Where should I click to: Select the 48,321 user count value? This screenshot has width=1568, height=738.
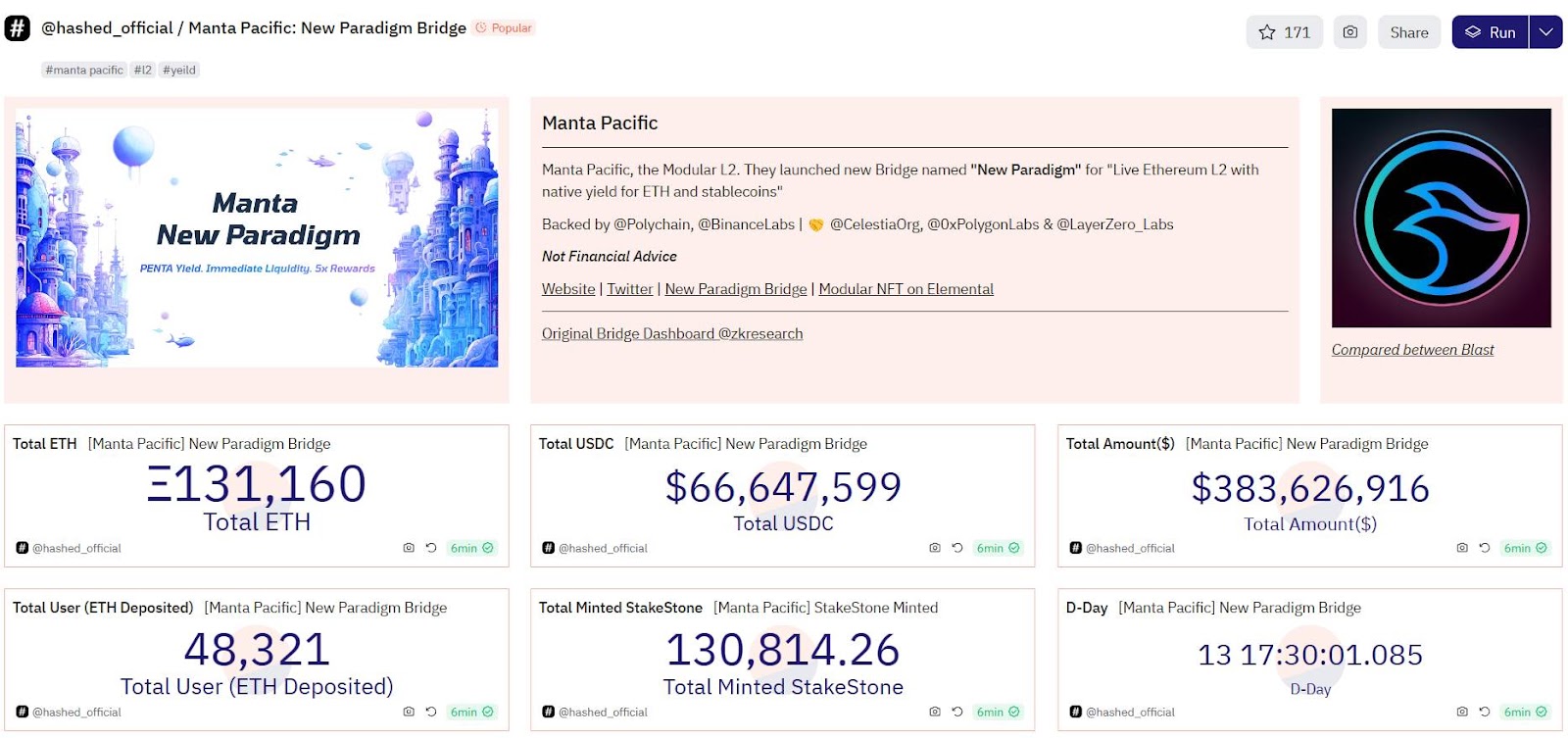pos(257,649)
